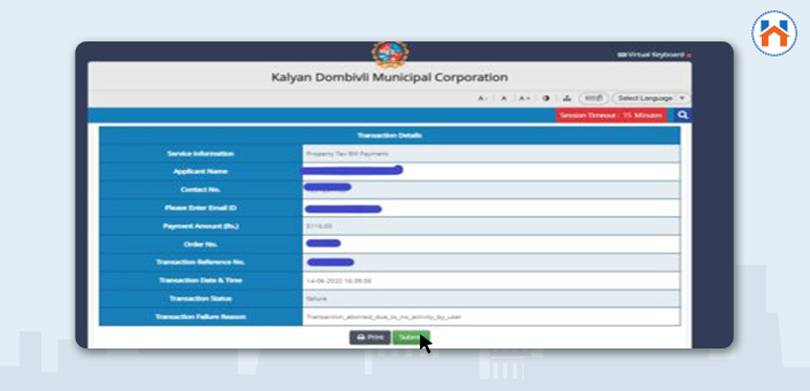This screenshot has width=810, height=391.
Task: Click the Select Language dropdown arrow
Action: point(682,98)
